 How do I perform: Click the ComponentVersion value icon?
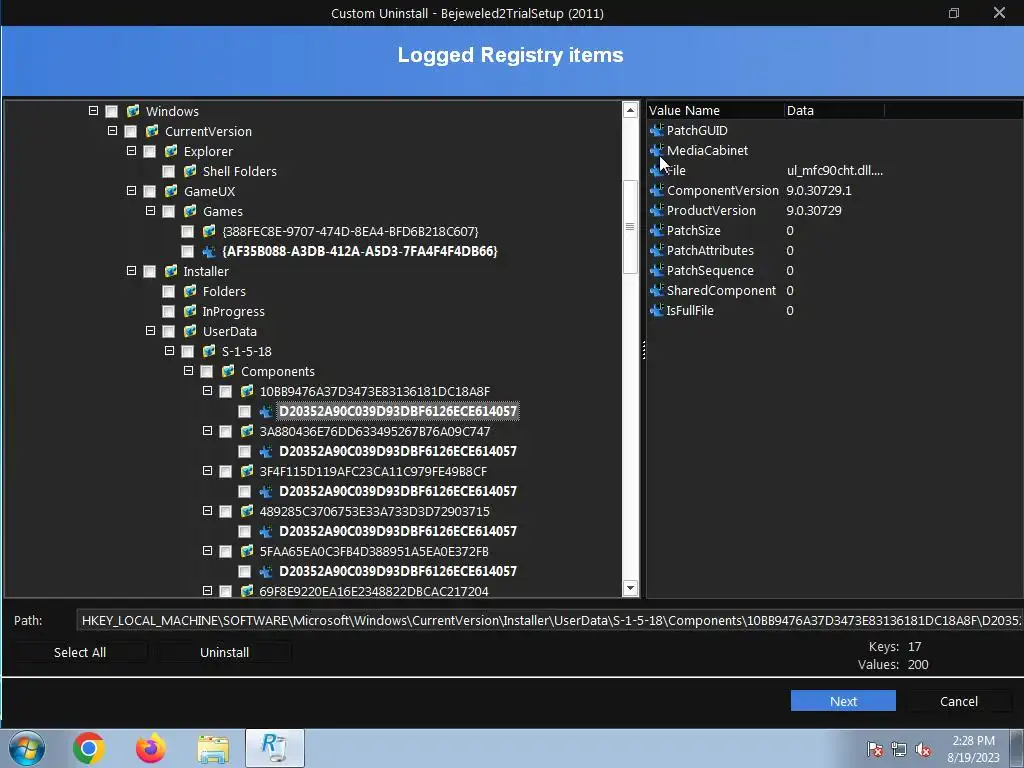[x=657, y=191]
